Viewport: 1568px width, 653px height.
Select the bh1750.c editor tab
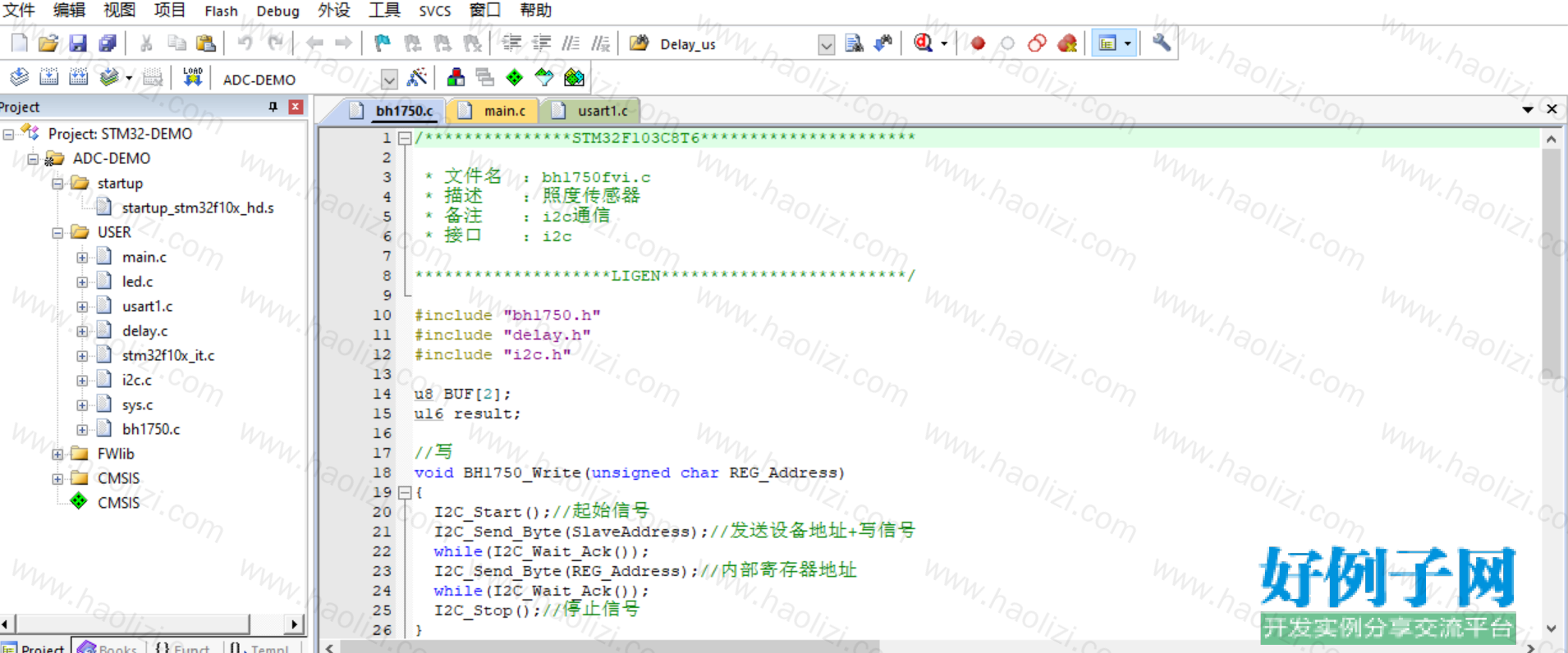(395, 111)
